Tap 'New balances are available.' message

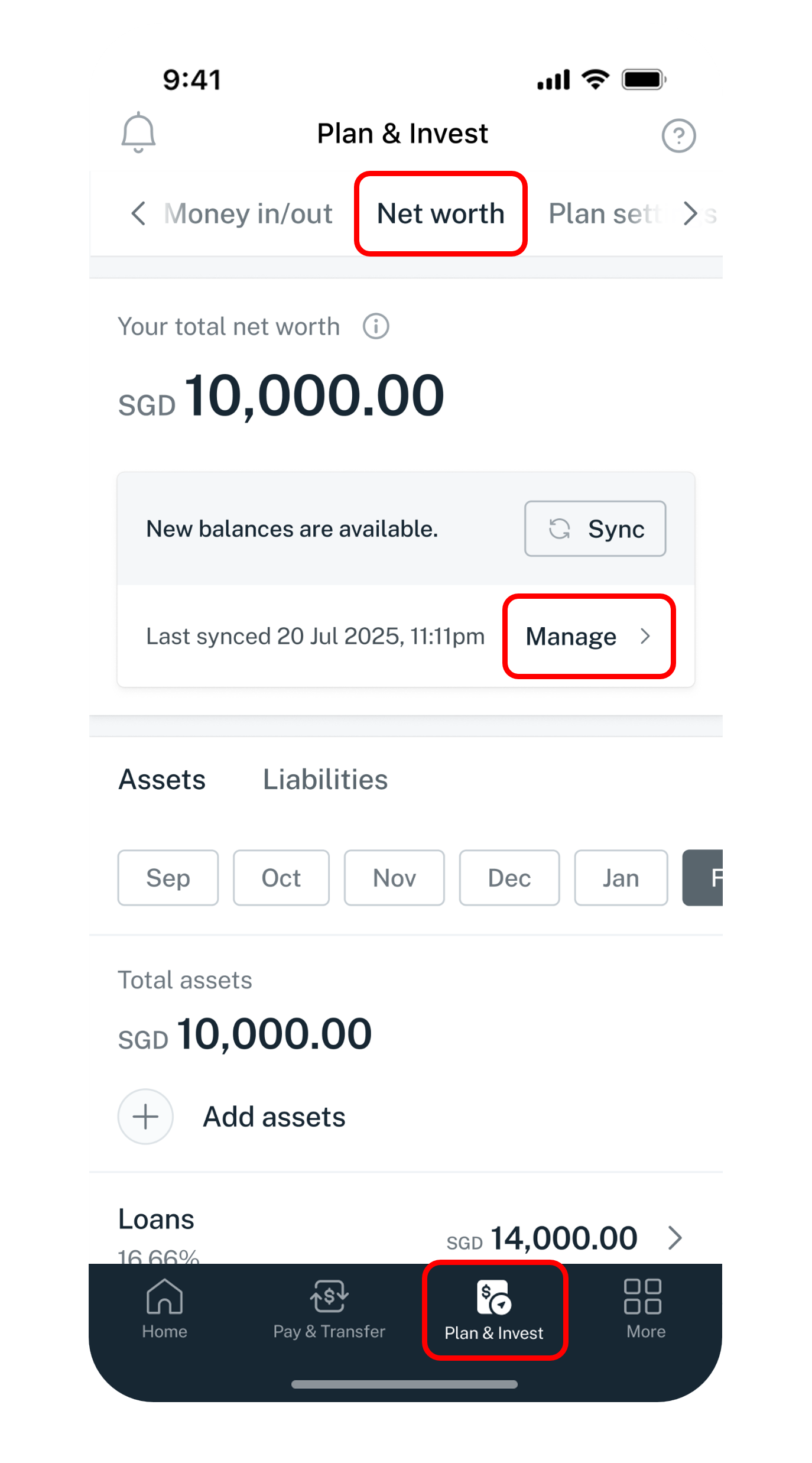292,528
